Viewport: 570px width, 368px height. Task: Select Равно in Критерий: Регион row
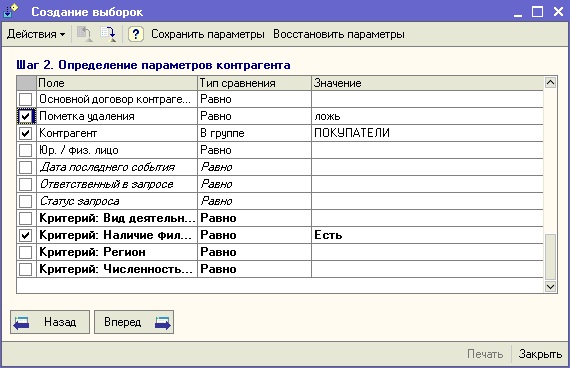[x=254, y=252]
